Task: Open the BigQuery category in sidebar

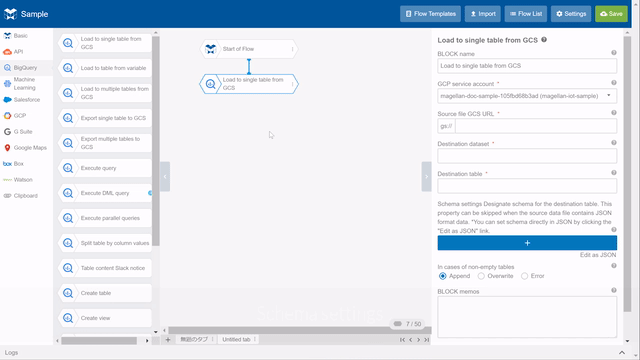Action: pos(25,68)
